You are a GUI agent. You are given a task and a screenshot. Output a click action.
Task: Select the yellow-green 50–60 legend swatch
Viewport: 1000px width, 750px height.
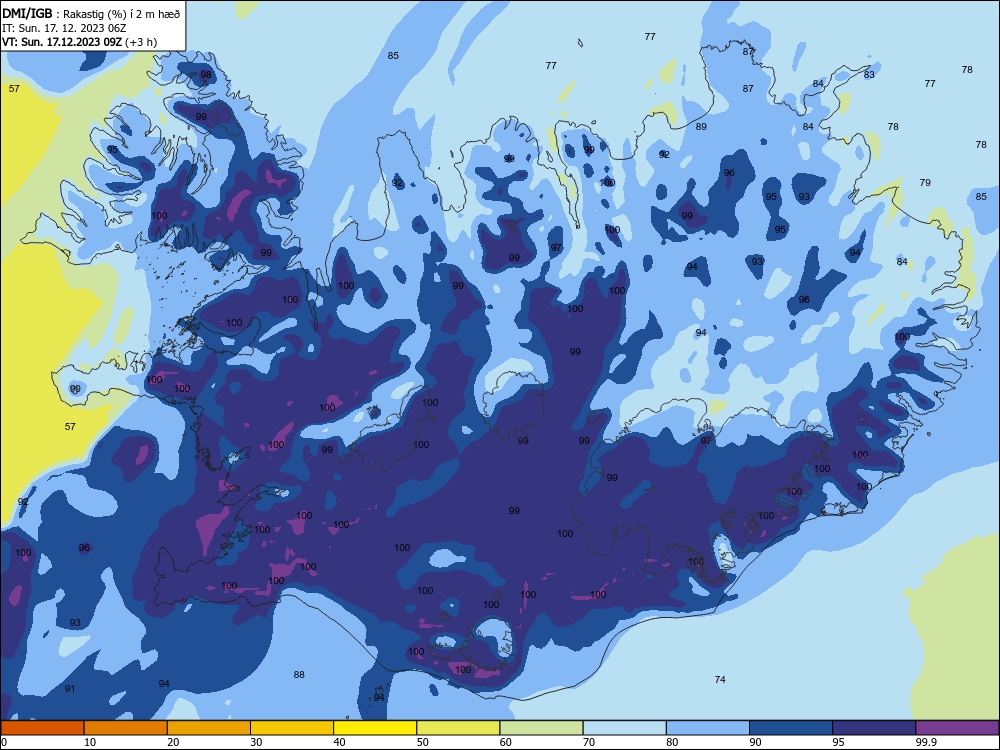458,728
